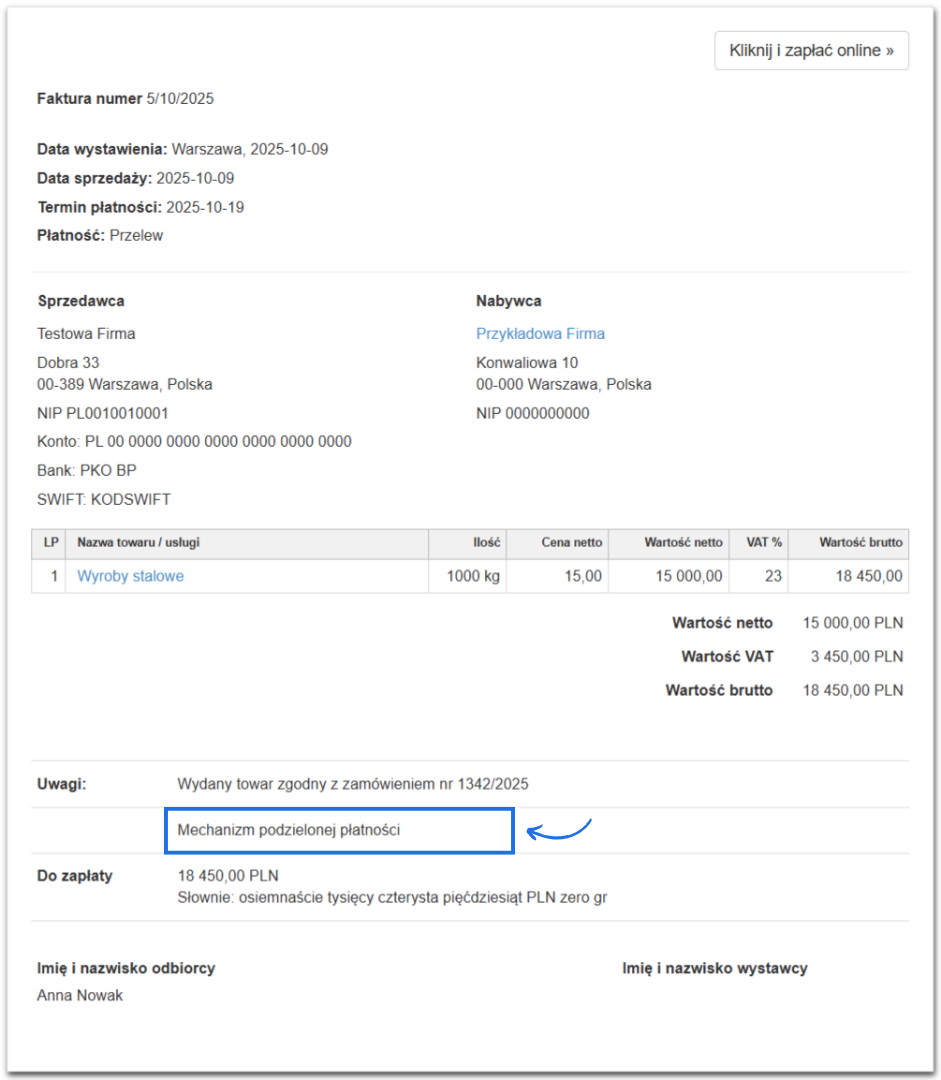Select the highlighted Mechanizm podzielonej płatności box
Viewport: 941px width, 1080px height.
coord(339,830)
